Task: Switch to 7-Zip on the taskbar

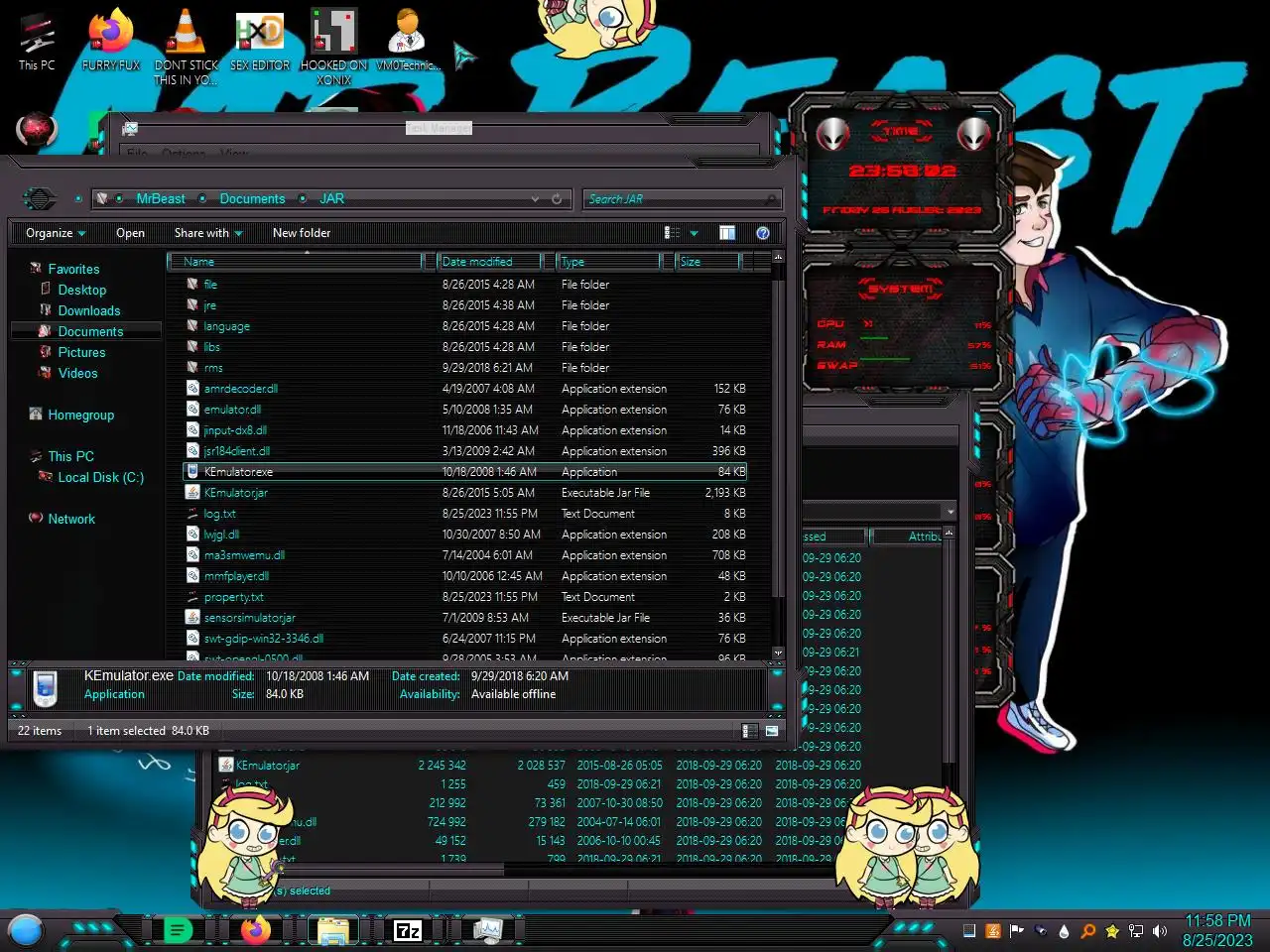Action: pos(408,930)
